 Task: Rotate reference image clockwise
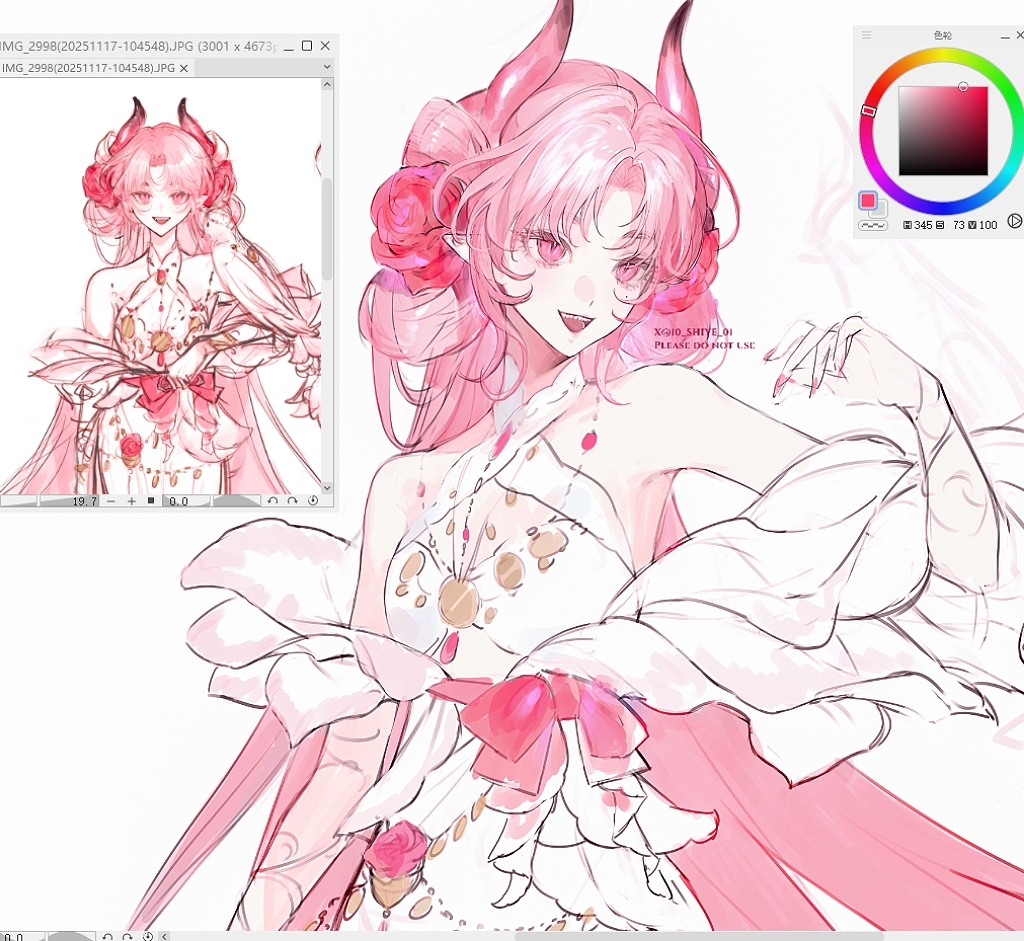click(x=292, y=501)
